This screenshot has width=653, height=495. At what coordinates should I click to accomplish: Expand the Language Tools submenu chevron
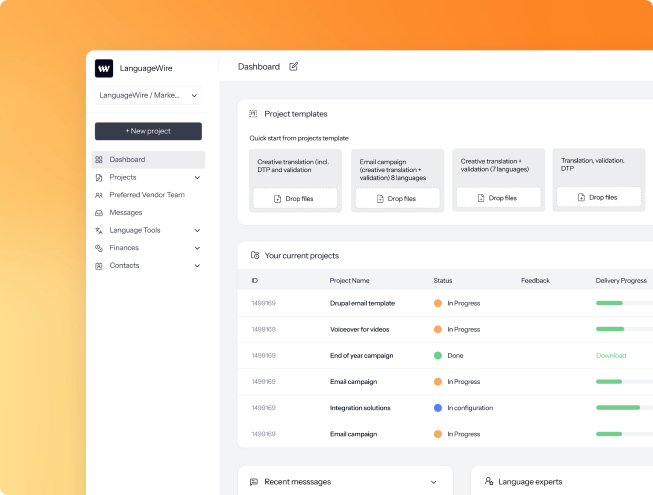pyautogui.click(x=197, y=230)
